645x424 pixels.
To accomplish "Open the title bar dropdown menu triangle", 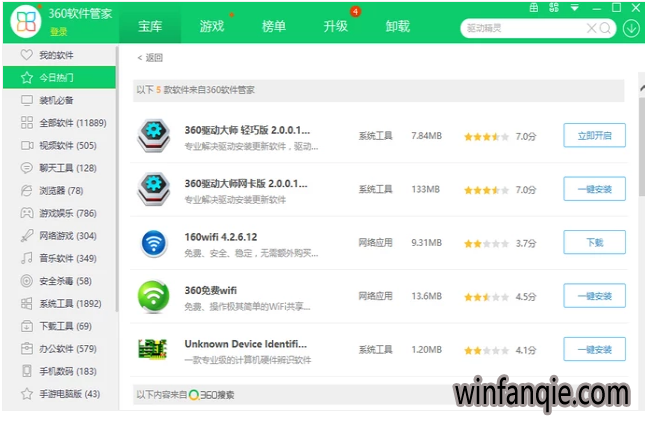I will [575, 7].
